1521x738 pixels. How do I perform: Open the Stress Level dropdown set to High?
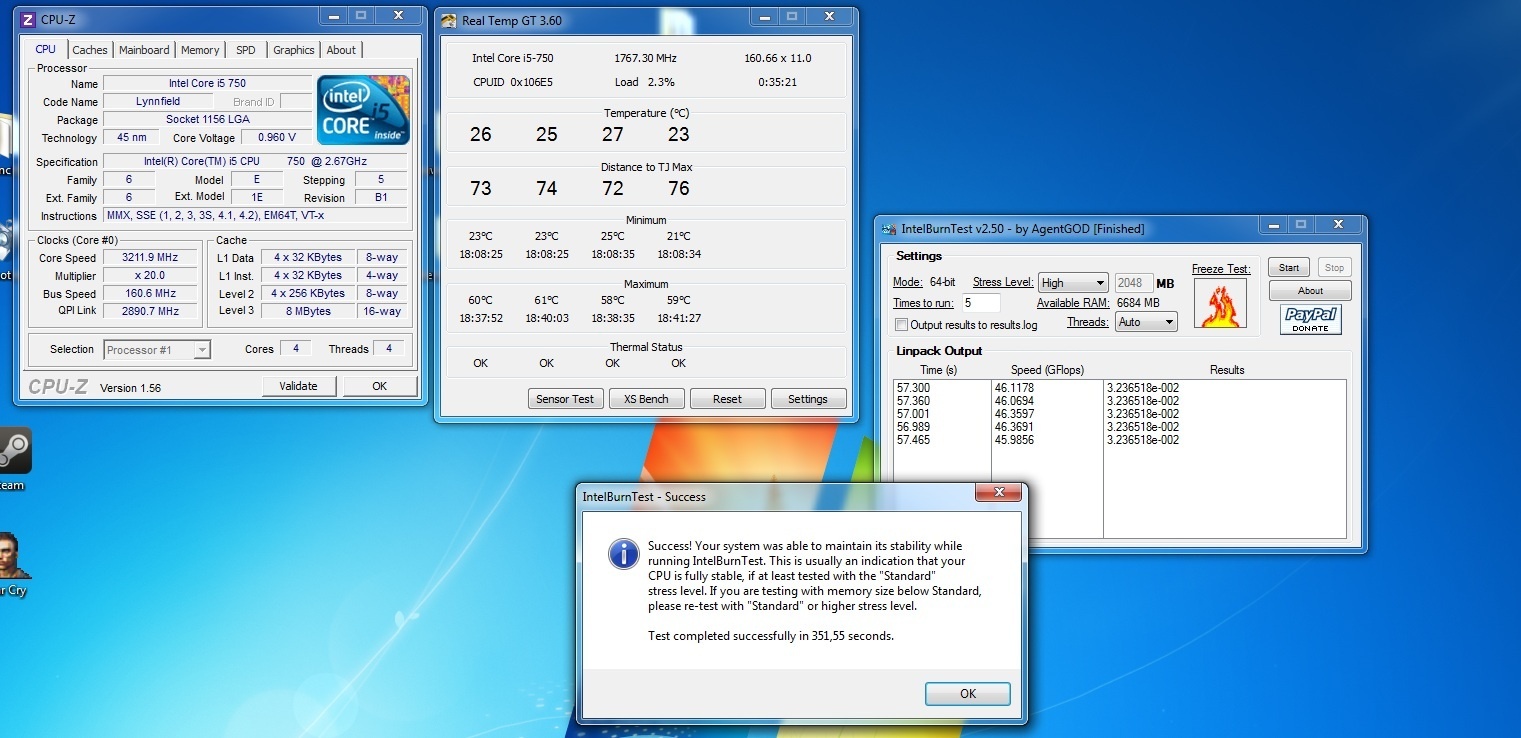(1073, 283)
